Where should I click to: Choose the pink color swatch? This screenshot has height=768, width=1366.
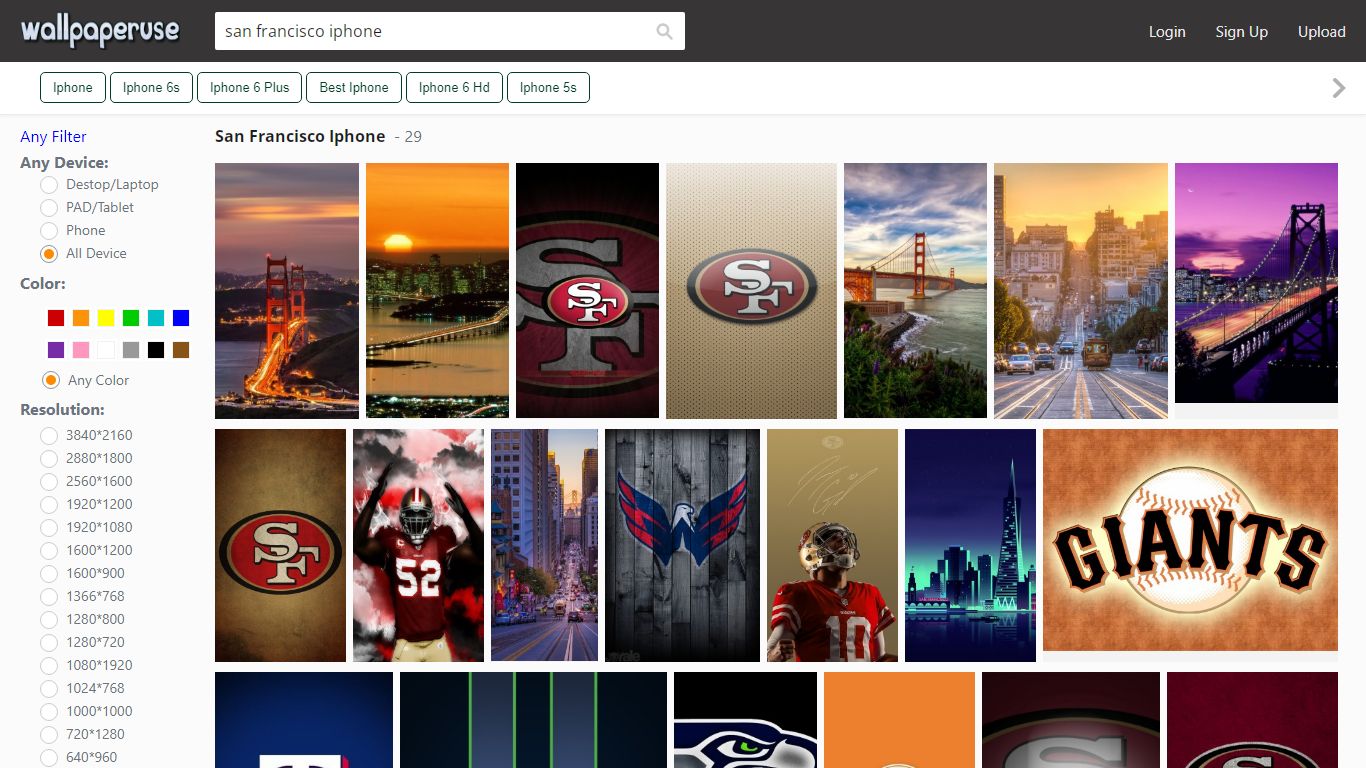click(x=81, y=350)
